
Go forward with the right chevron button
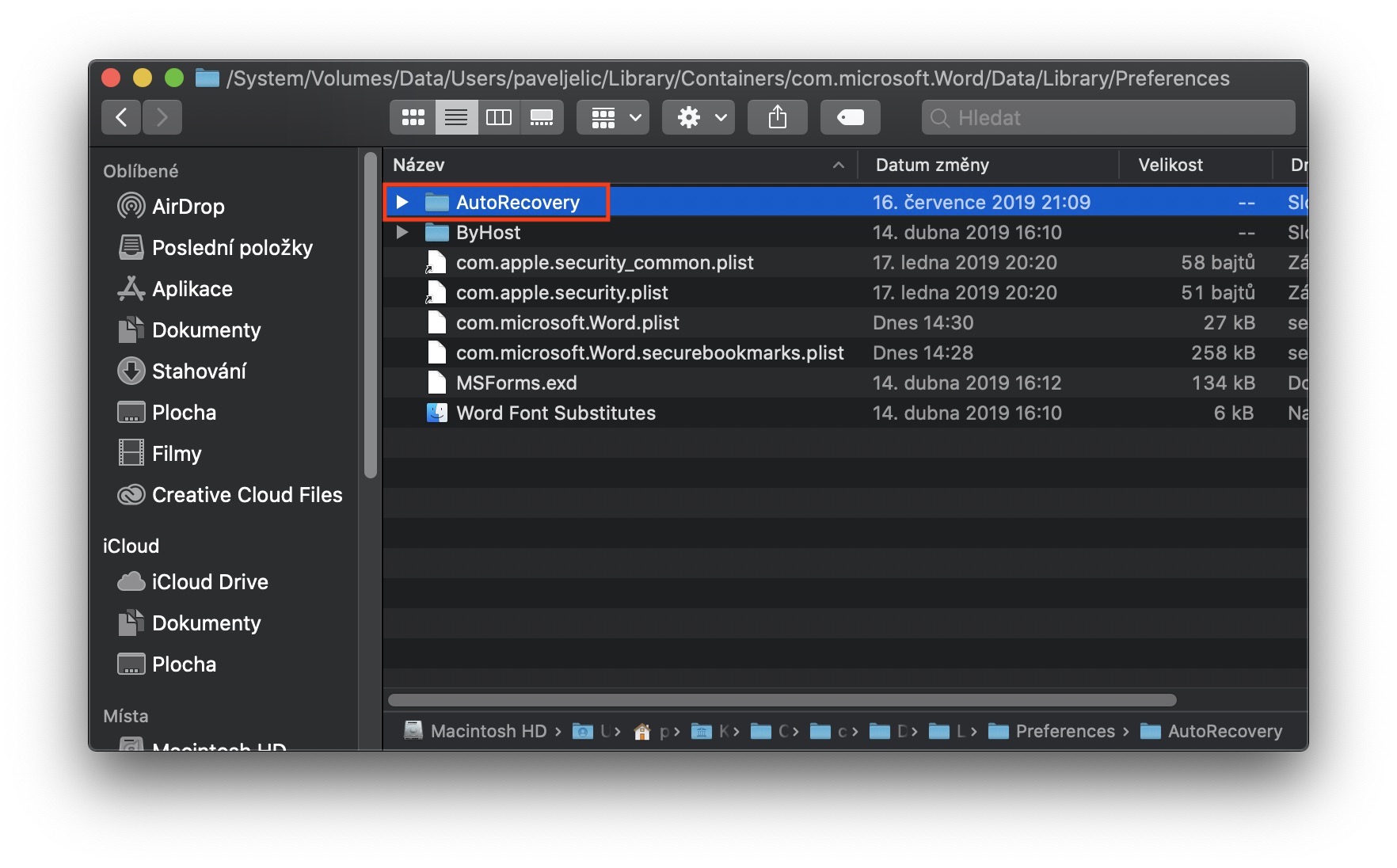(x=162, y=117)
